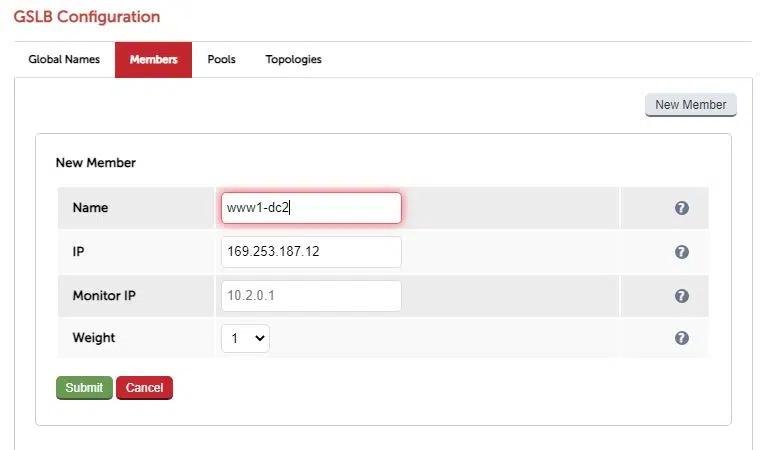Focus the Name field containing www1-dc2
This screenshot has height=450, width=774.
pyautogui.click(x=311, y=208)
